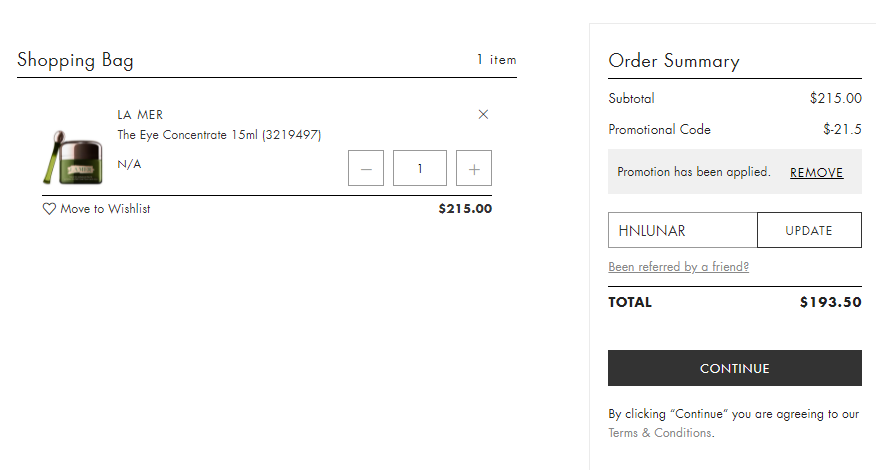Remove the applied promotion code
The height and width of the screenshot is (470, 876).
click(816, 172)
